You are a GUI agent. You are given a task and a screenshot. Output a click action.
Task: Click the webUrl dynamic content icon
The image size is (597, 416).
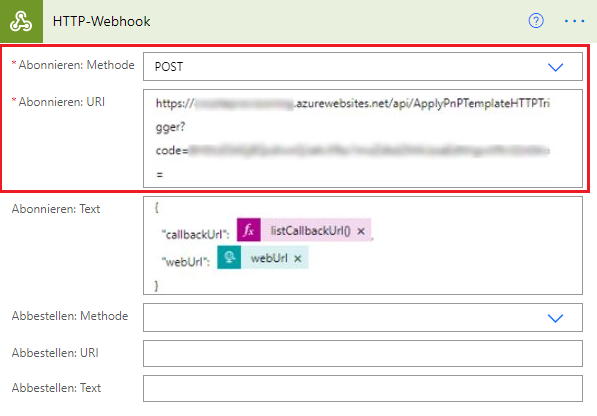coord(229,257)
